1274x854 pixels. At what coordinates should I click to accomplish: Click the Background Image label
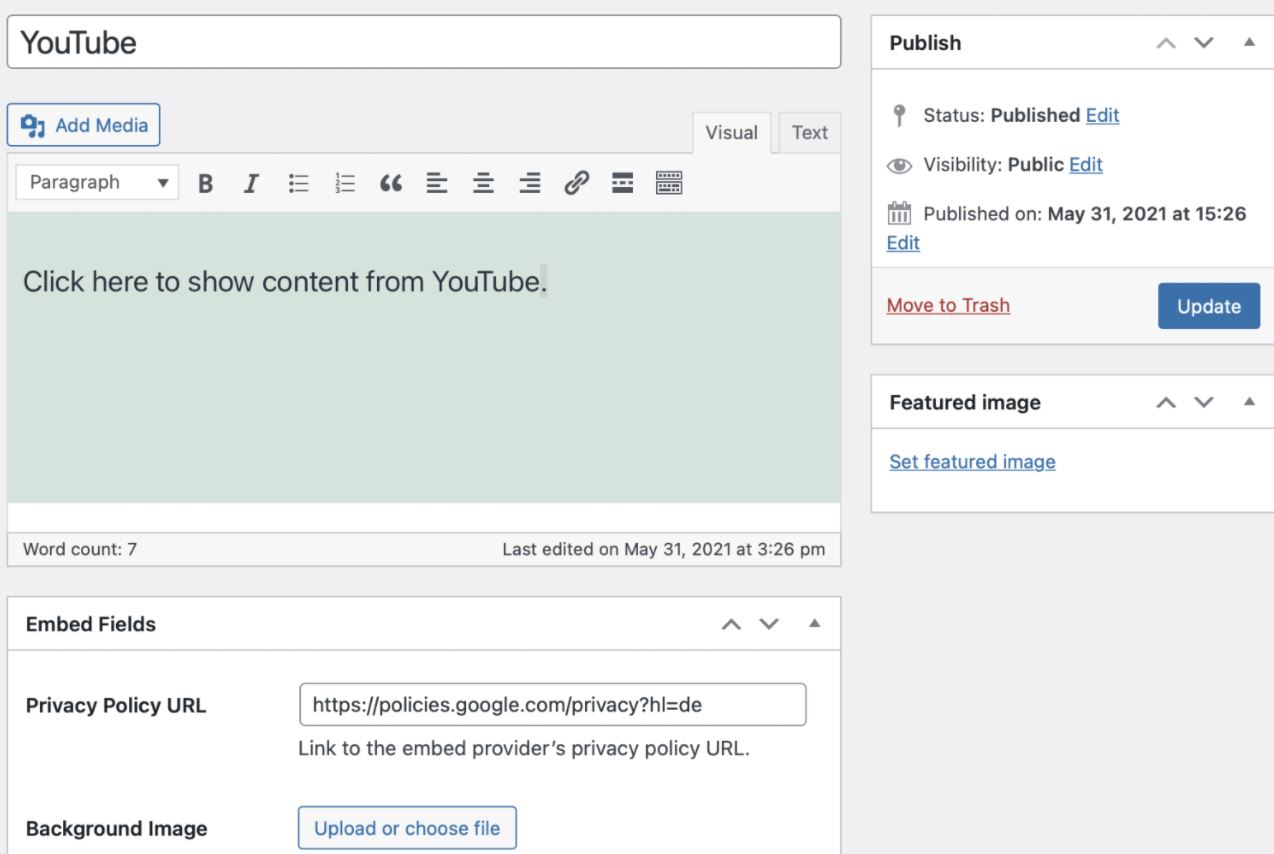point(117,829)
